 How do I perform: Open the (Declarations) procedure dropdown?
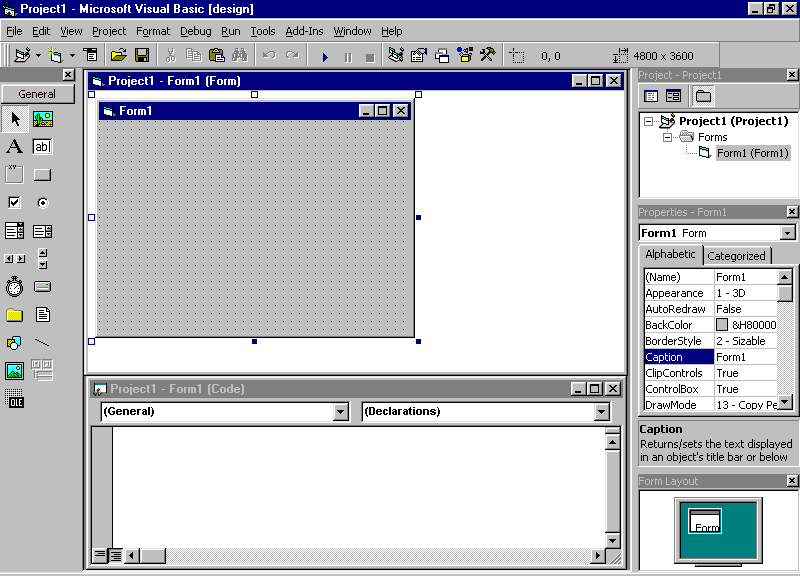[x=602, y=412]
